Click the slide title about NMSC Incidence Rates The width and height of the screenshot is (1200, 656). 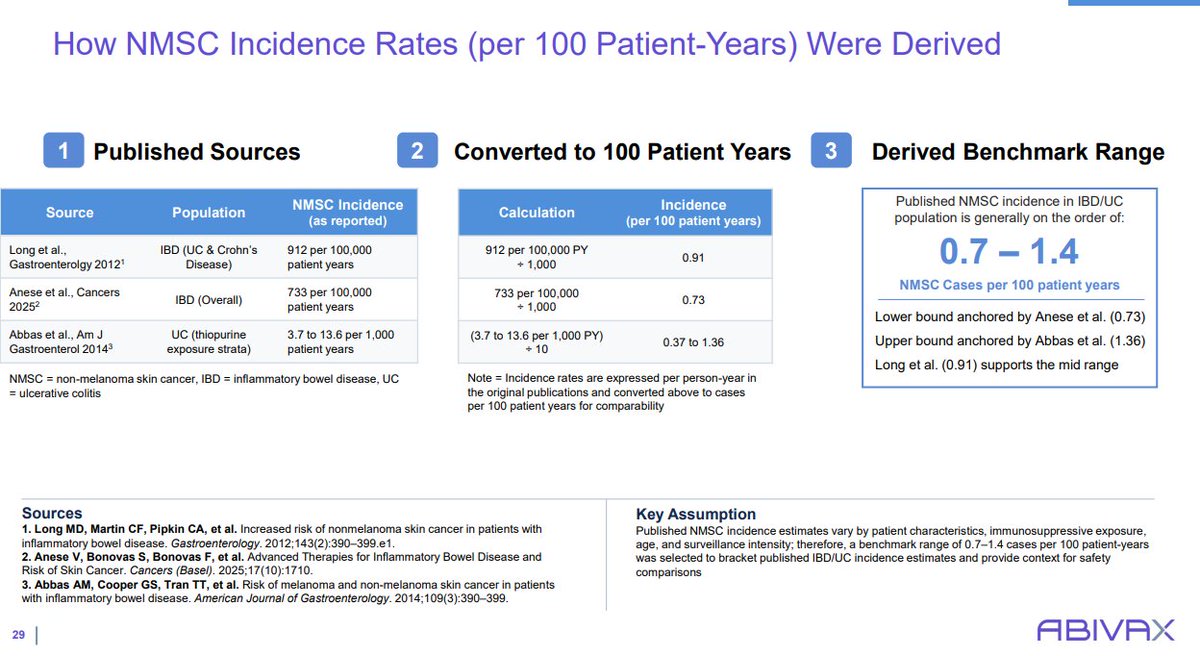[527, 45]
